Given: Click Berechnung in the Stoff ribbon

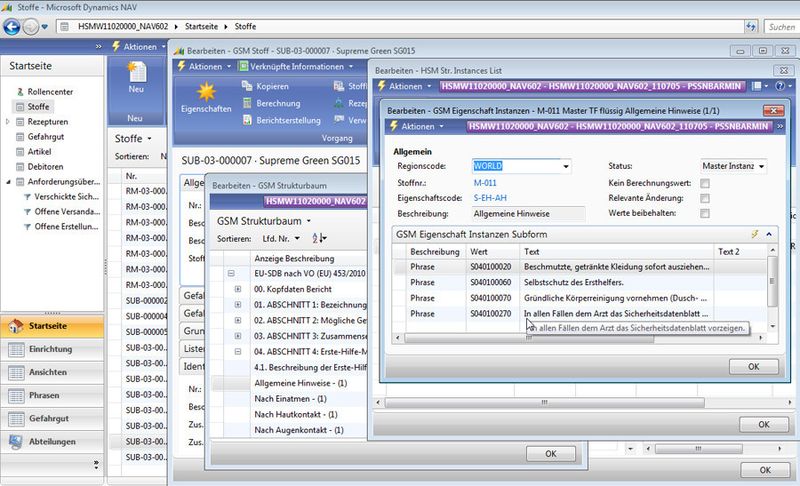Looking at the screenshot, I should tap(271, 103).
